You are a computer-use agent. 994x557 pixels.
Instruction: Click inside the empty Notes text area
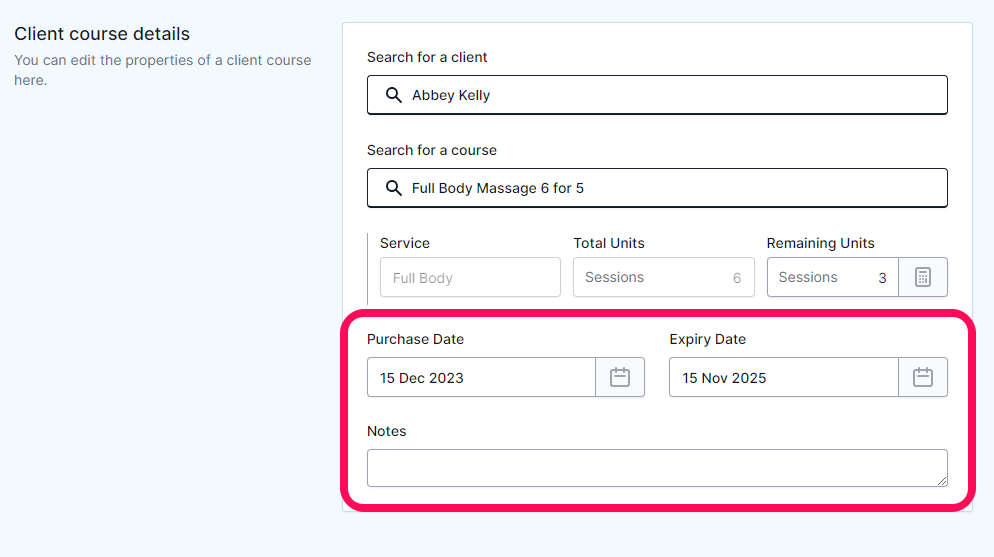point(657,468)
